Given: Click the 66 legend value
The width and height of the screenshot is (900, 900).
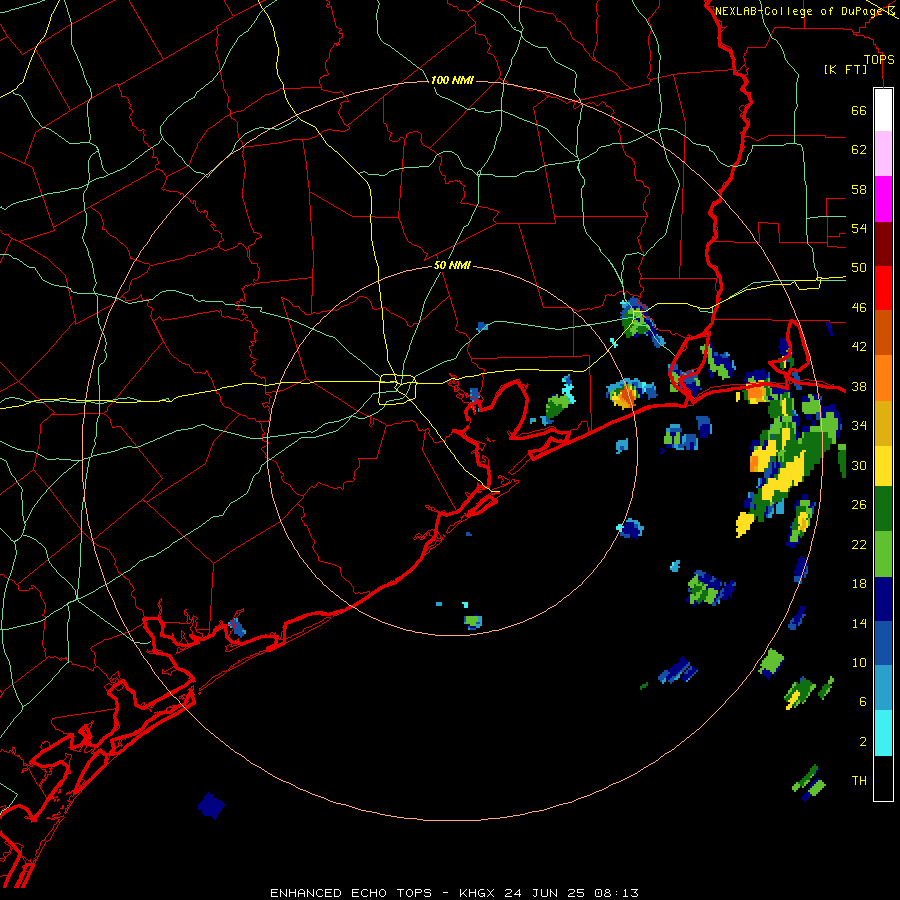Looking at the screenshot, I should point(859,111).
